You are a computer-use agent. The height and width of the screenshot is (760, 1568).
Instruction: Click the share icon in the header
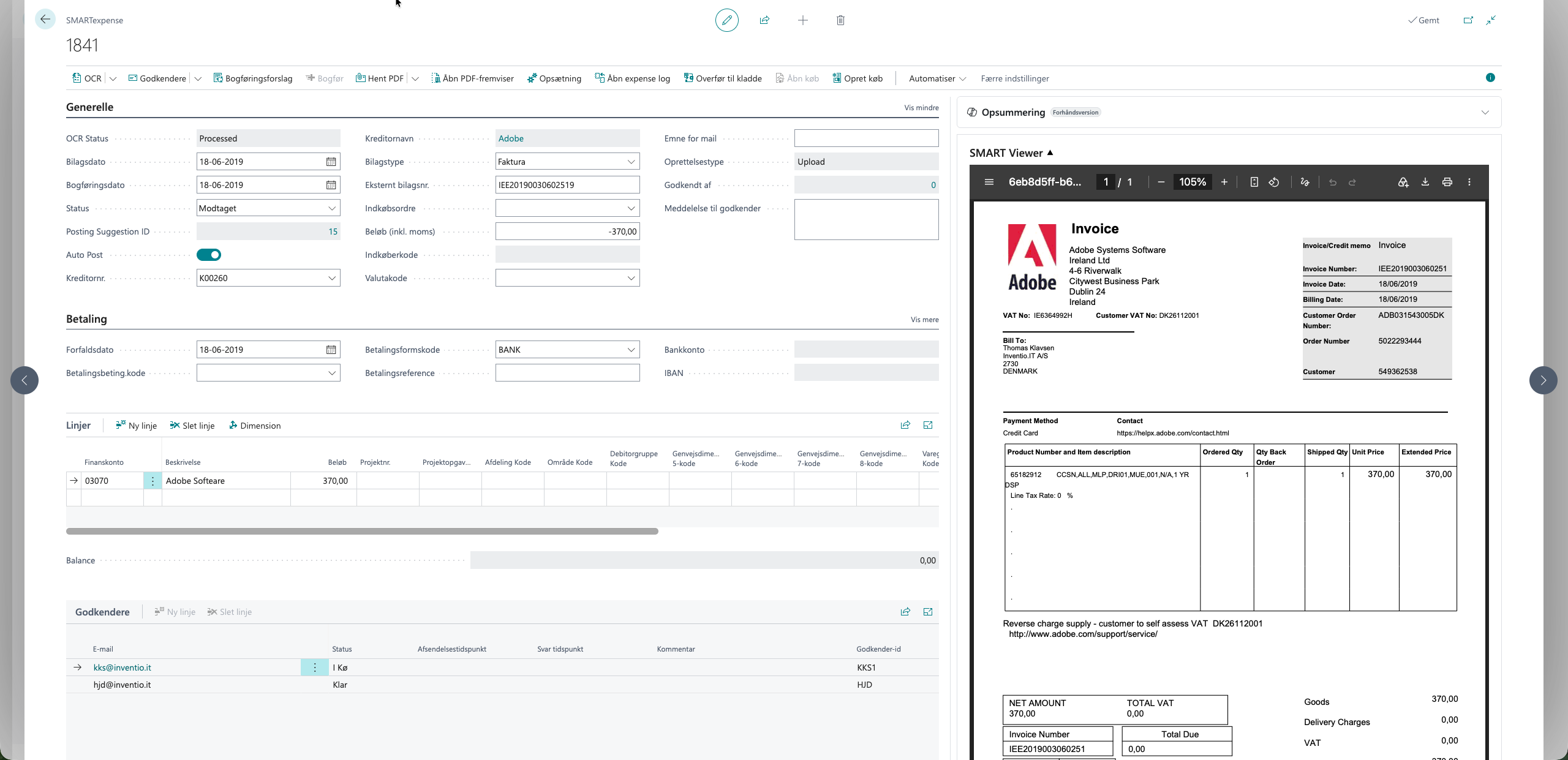(x=764, y=20)
